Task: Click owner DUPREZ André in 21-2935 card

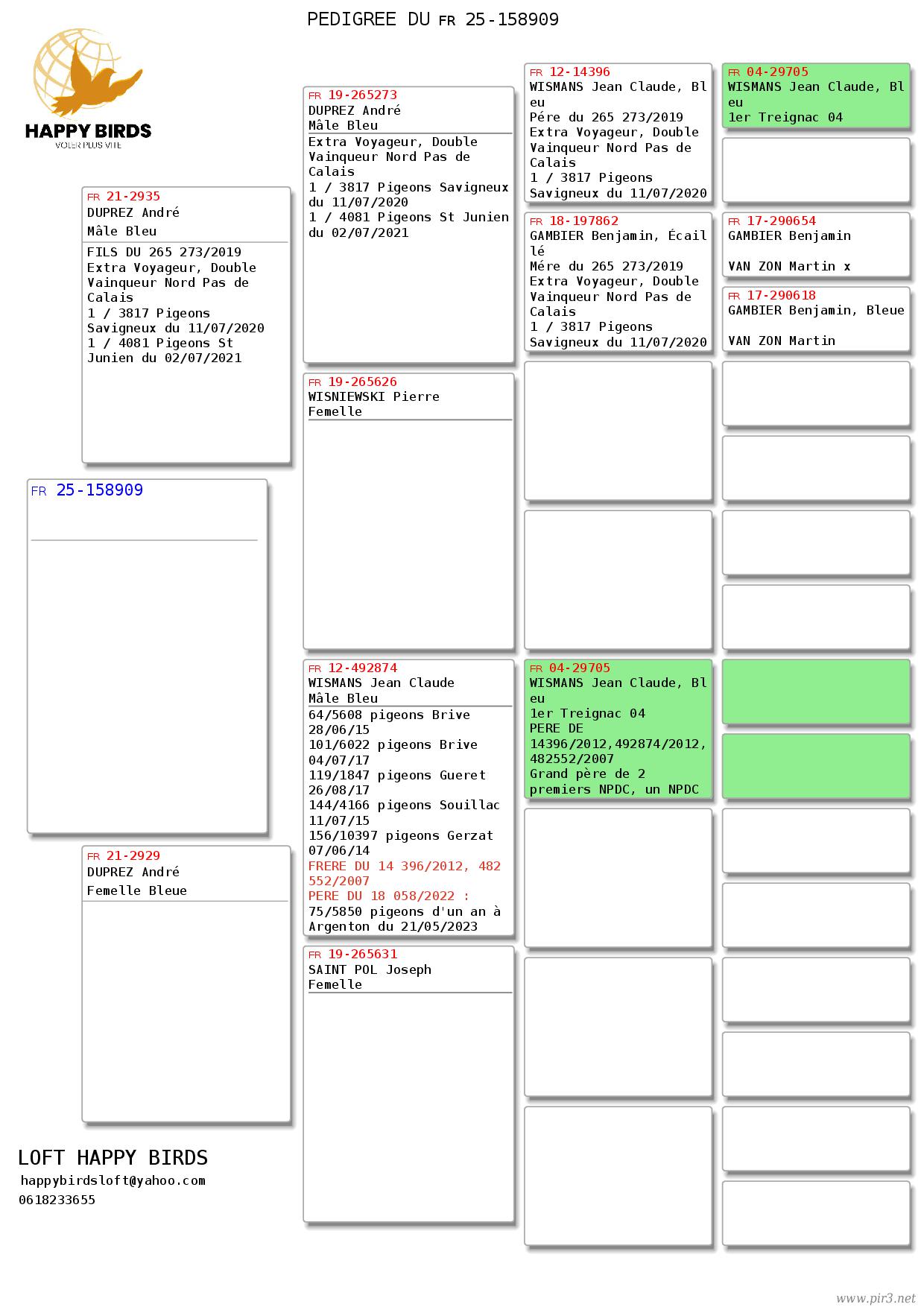Action: pos(133,212)
